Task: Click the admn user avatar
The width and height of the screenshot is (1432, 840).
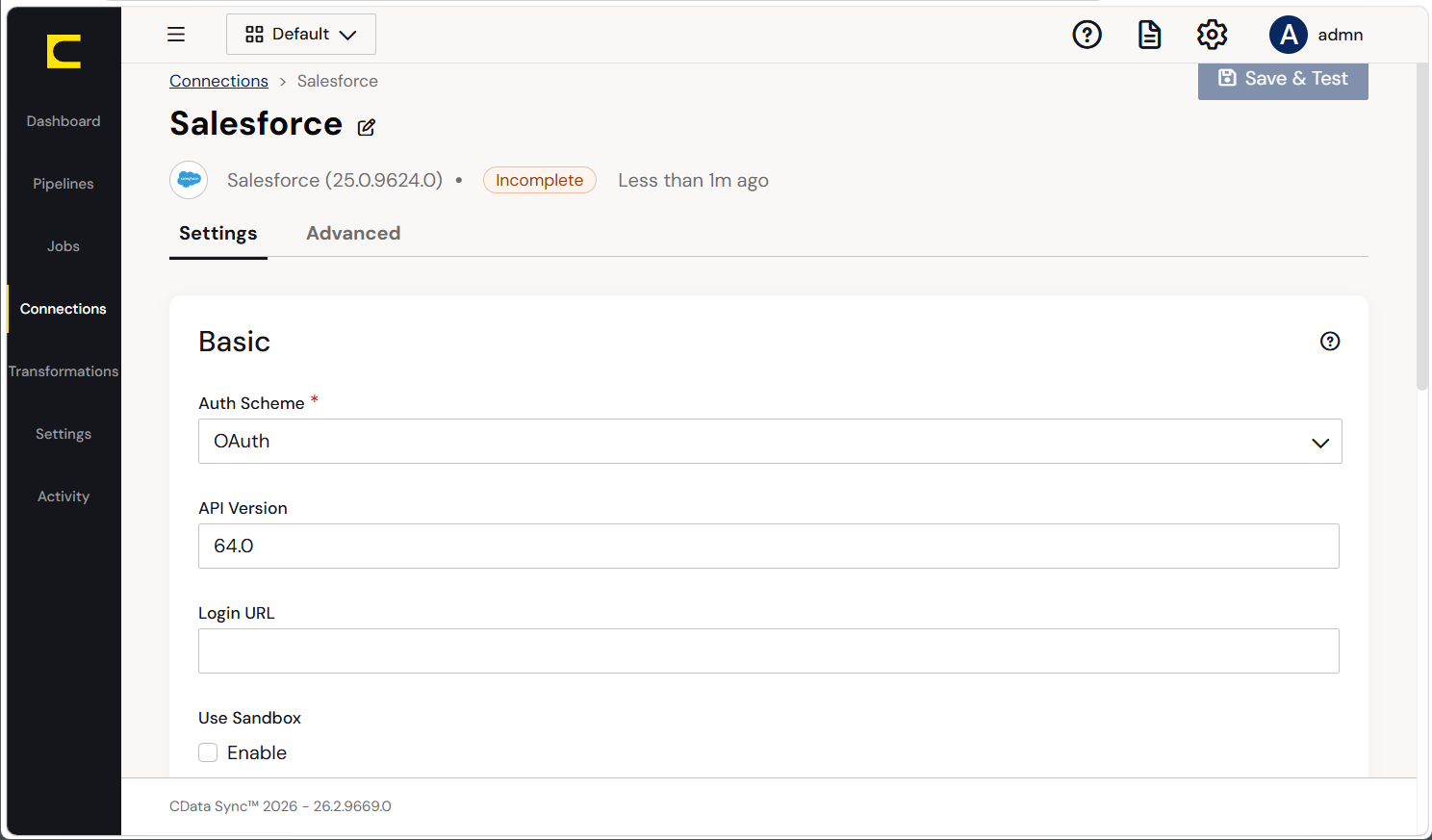Action: 1289,35
